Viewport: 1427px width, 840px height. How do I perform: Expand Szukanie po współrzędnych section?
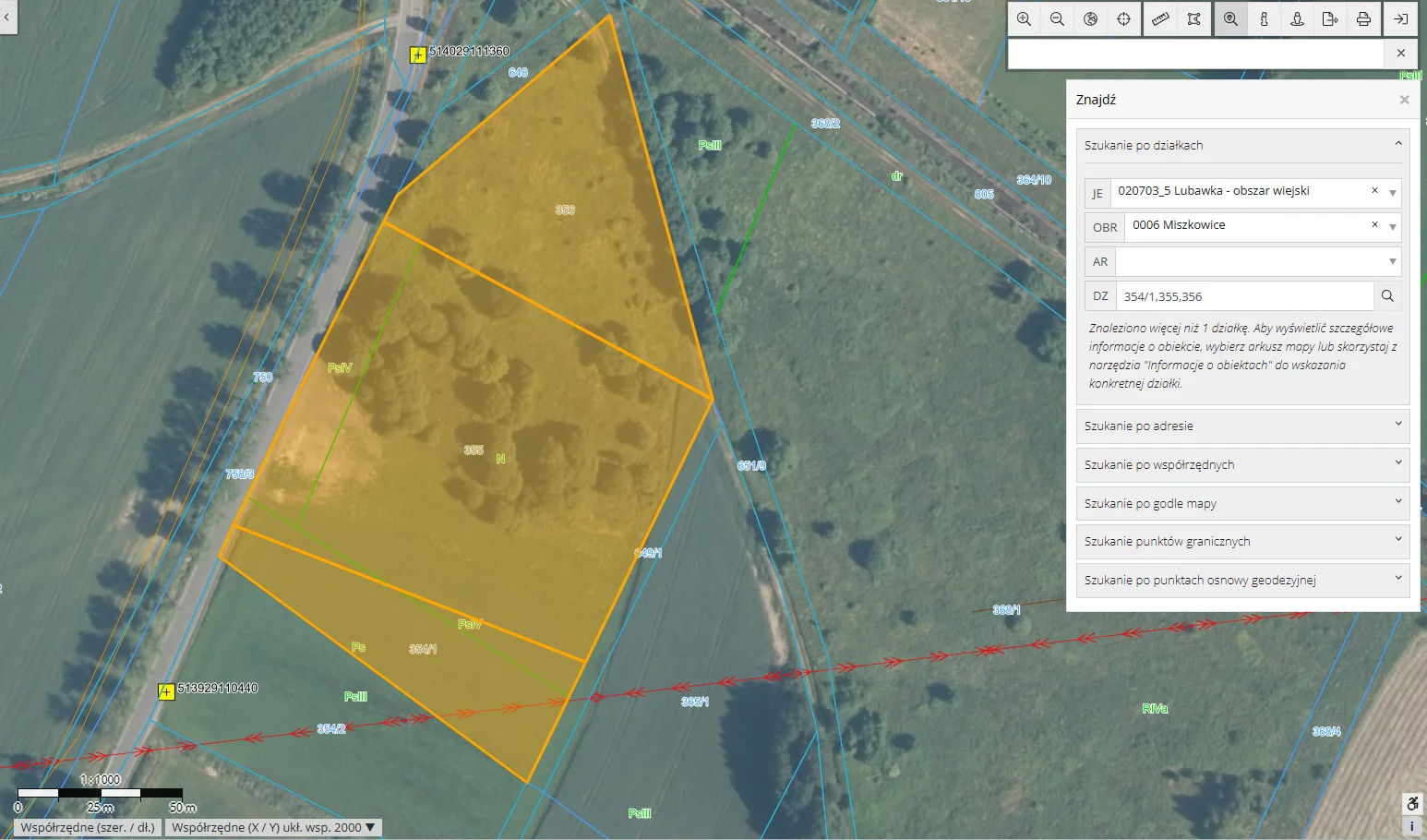(x=1242, y=464)
